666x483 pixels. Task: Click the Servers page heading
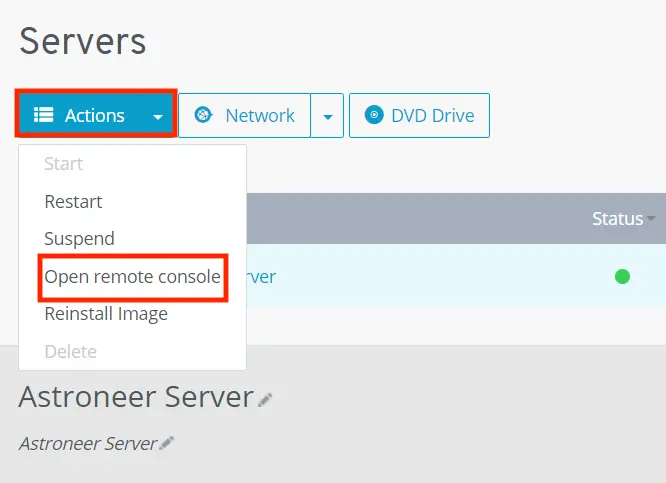pos(83,41)
